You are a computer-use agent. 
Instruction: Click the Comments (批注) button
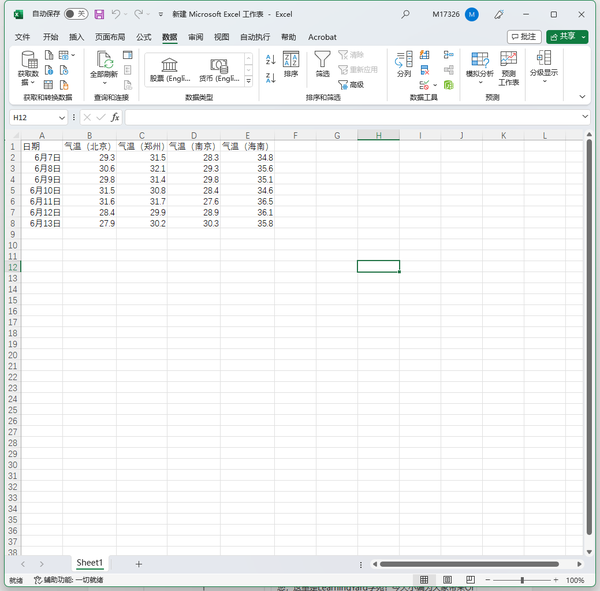point(524,37)
